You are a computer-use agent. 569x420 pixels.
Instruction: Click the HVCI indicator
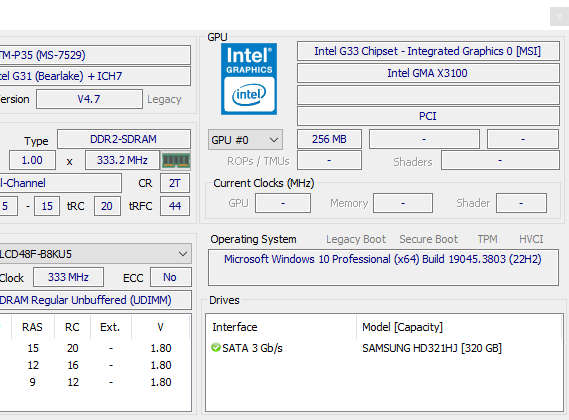click(531, 239)
